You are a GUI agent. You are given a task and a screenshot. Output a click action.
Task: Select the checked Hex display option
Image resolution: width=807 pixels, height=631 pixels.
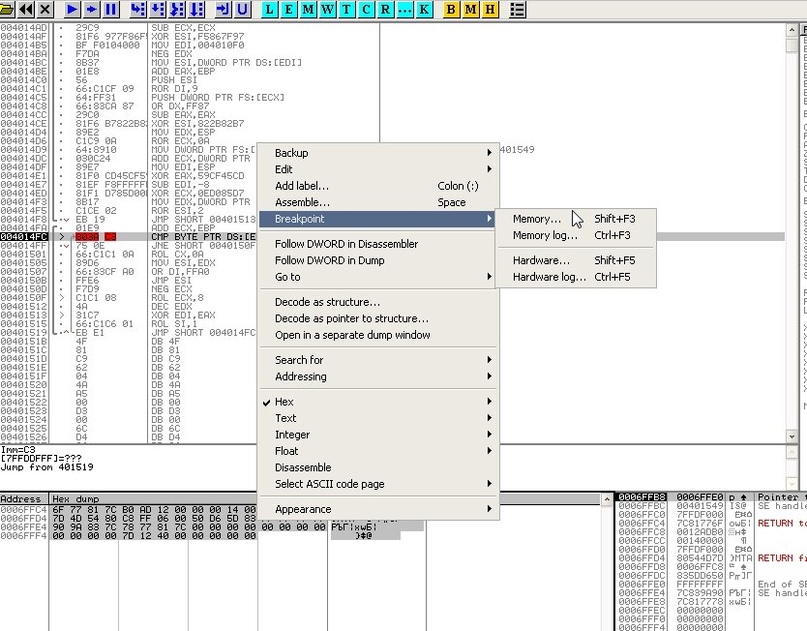pos(285,402)
